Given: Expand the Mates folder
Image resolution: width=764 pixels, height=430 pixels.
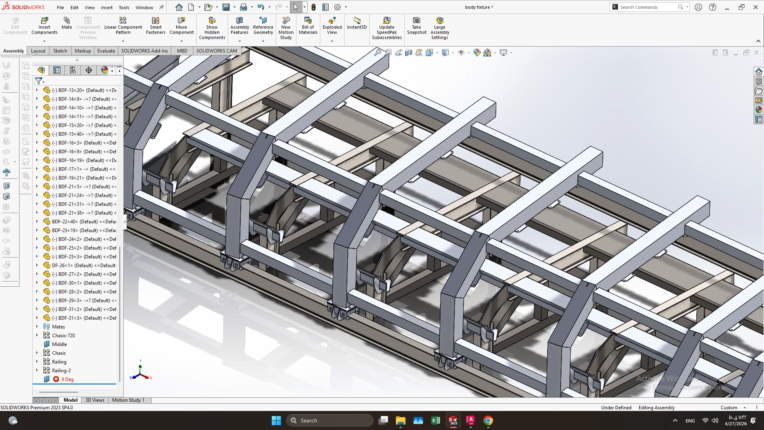Looking at the screenshot, I should coord(37,327).
